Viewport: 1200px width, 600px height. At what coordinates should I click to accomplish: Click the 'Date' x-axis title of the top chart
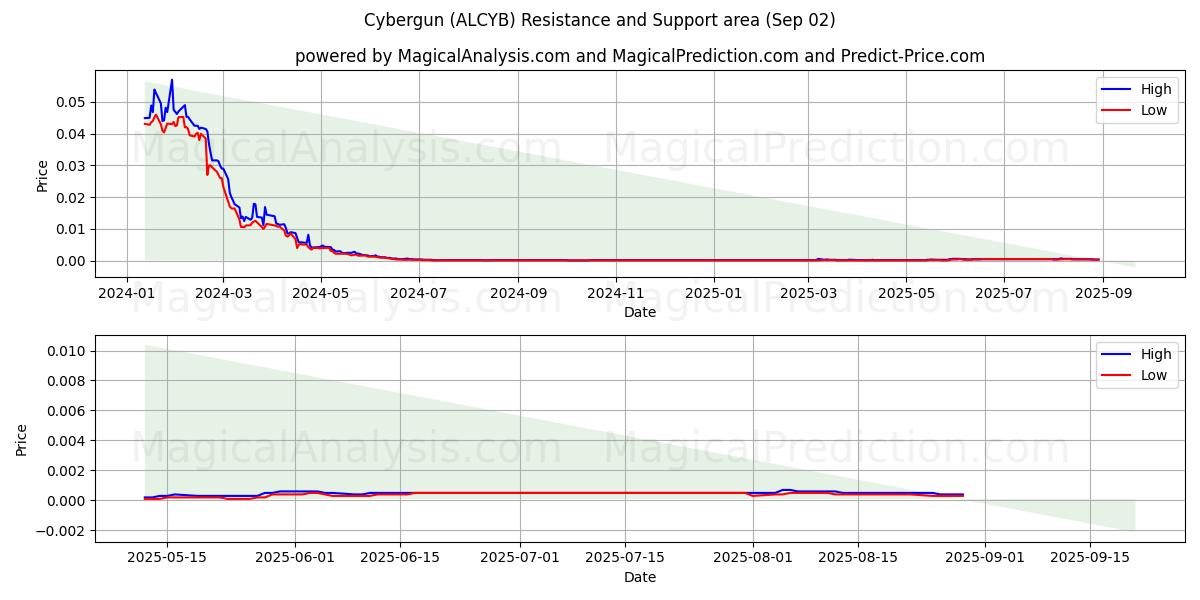point(640,312)
